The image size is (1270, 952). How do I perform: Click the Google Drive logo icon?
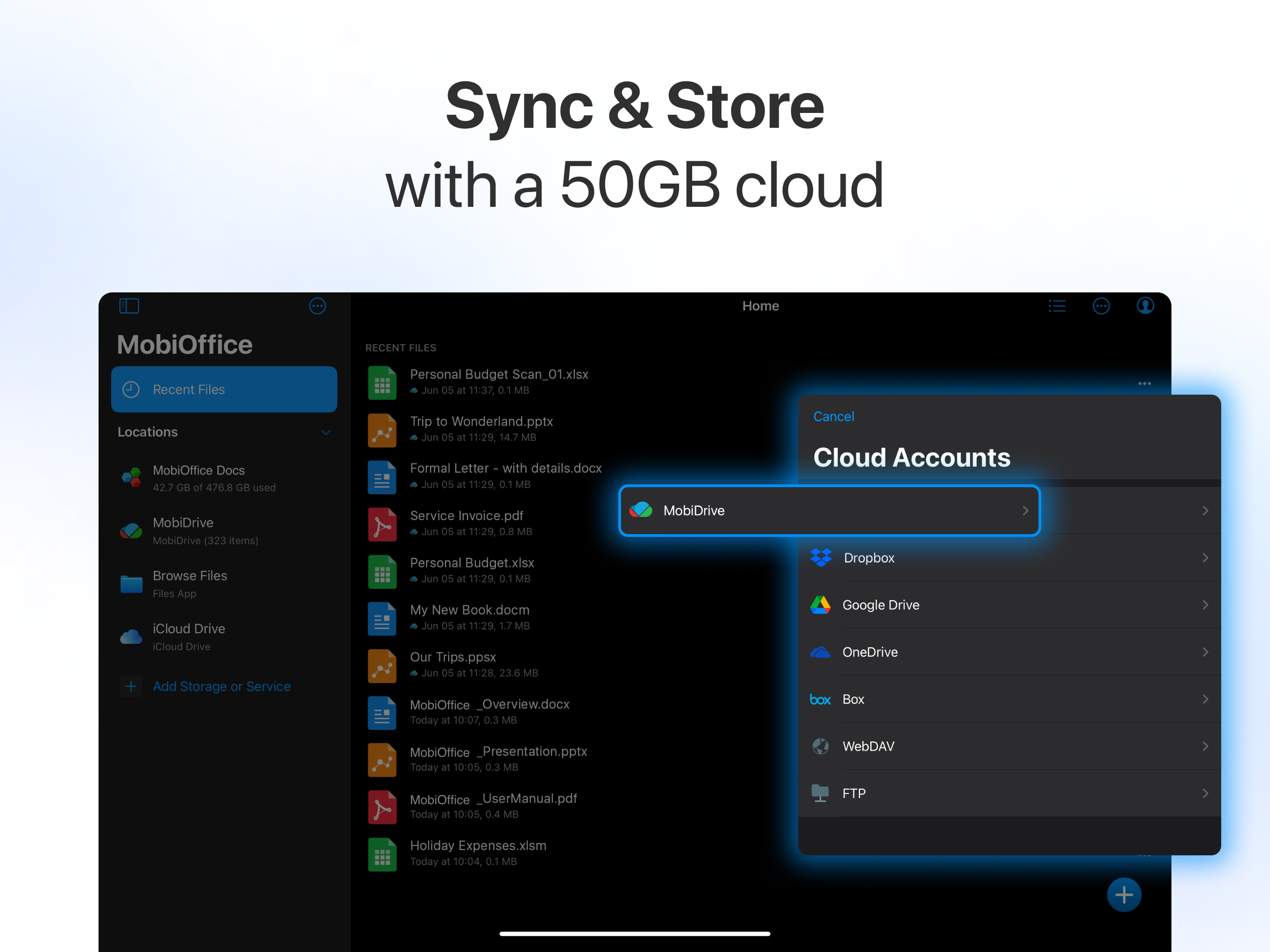point(820,605)
